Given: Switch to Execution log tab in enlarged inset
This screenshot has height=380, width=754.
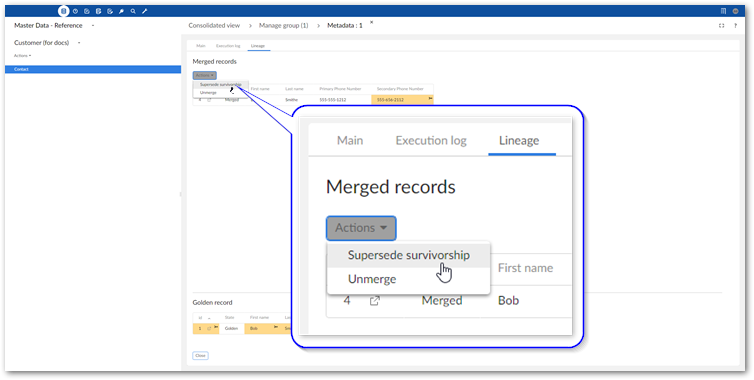Looking at the screenshot, I should pyautogui.click(x=431, y=140).
